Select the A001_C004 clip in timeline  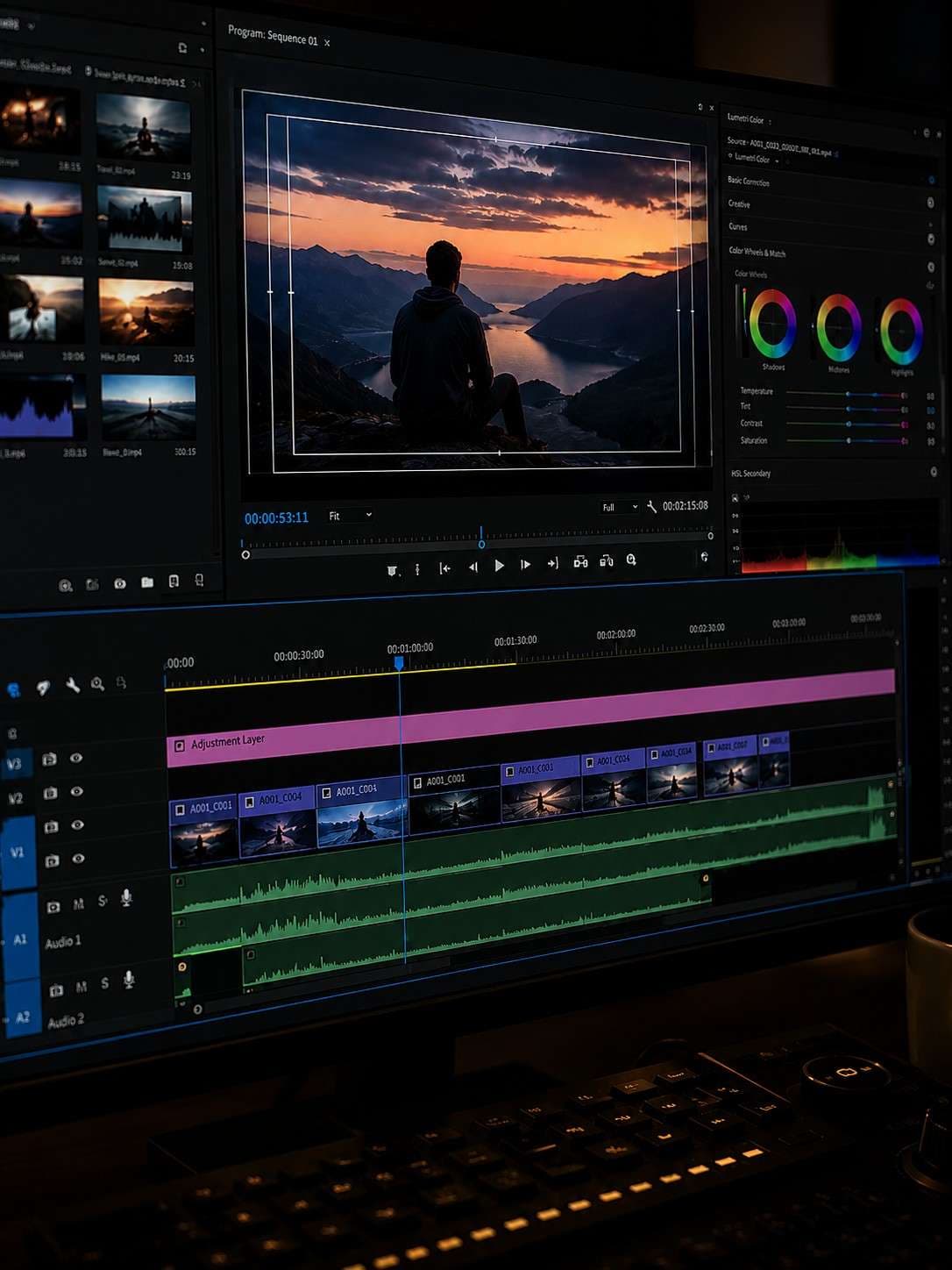coord(277,823)
